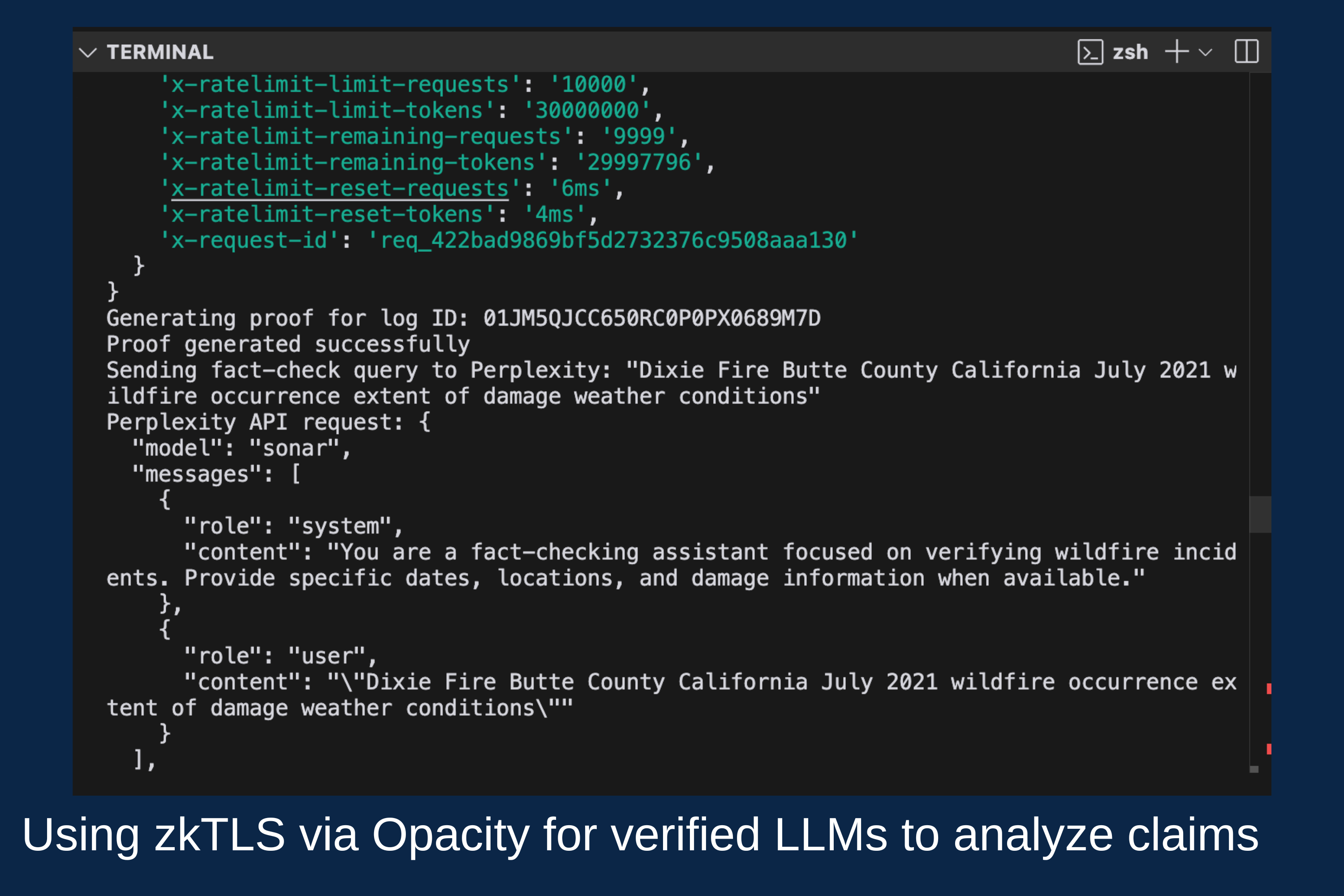Viewport: 1344px width, 896px height.
Task: Click the '30000000' token limit value
Action: (587, 110)
